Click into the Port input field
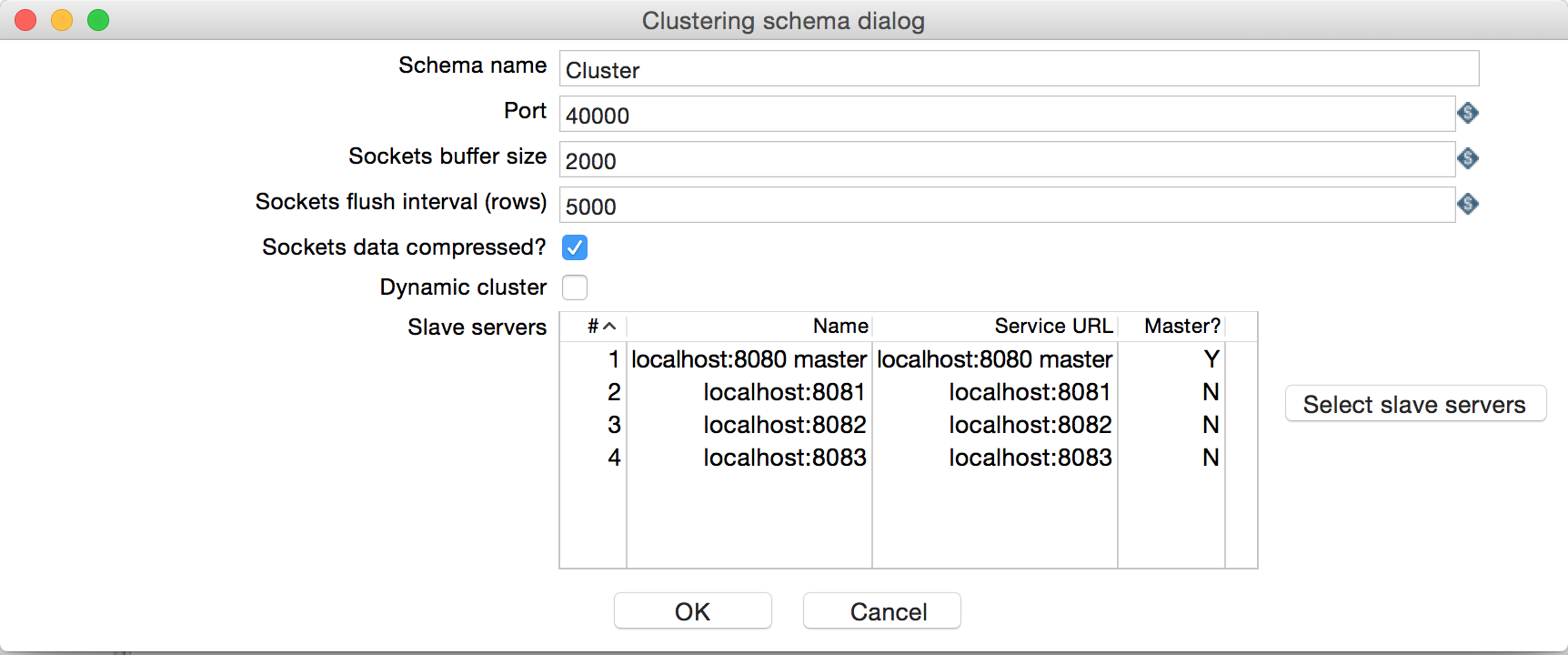The height and width of the screenshot is (655, 1568). click(1006, 115)
